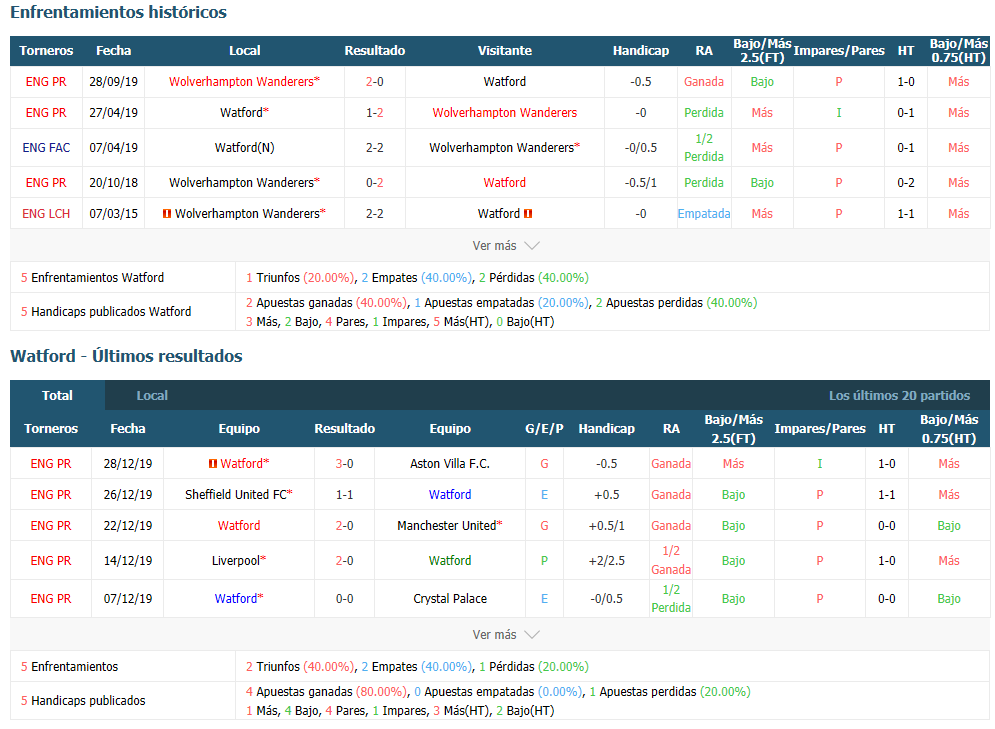Click G/E/P header in latest results table

click(x=544, y=429)
